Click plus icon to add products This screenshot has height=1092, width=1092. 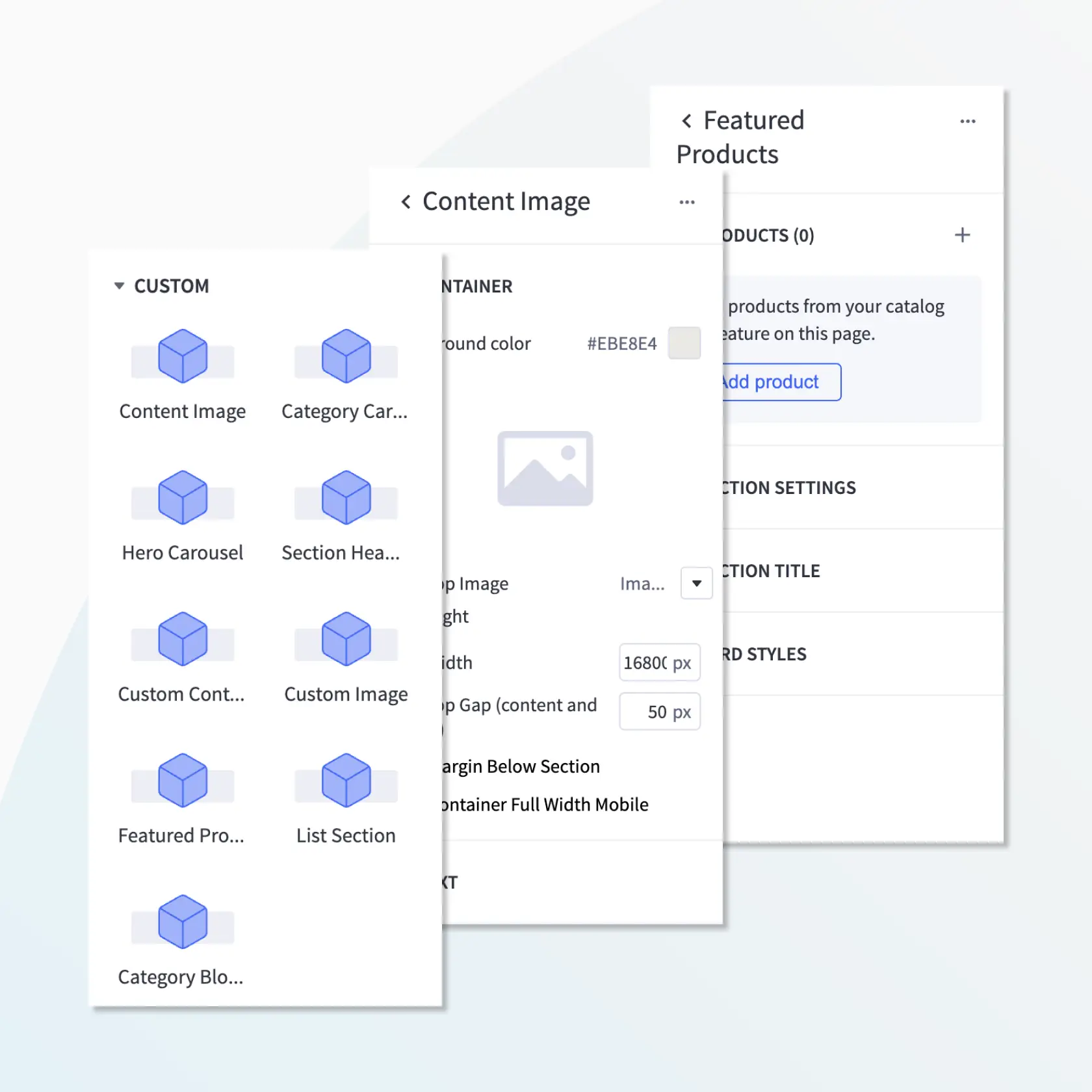click(962, 235)
